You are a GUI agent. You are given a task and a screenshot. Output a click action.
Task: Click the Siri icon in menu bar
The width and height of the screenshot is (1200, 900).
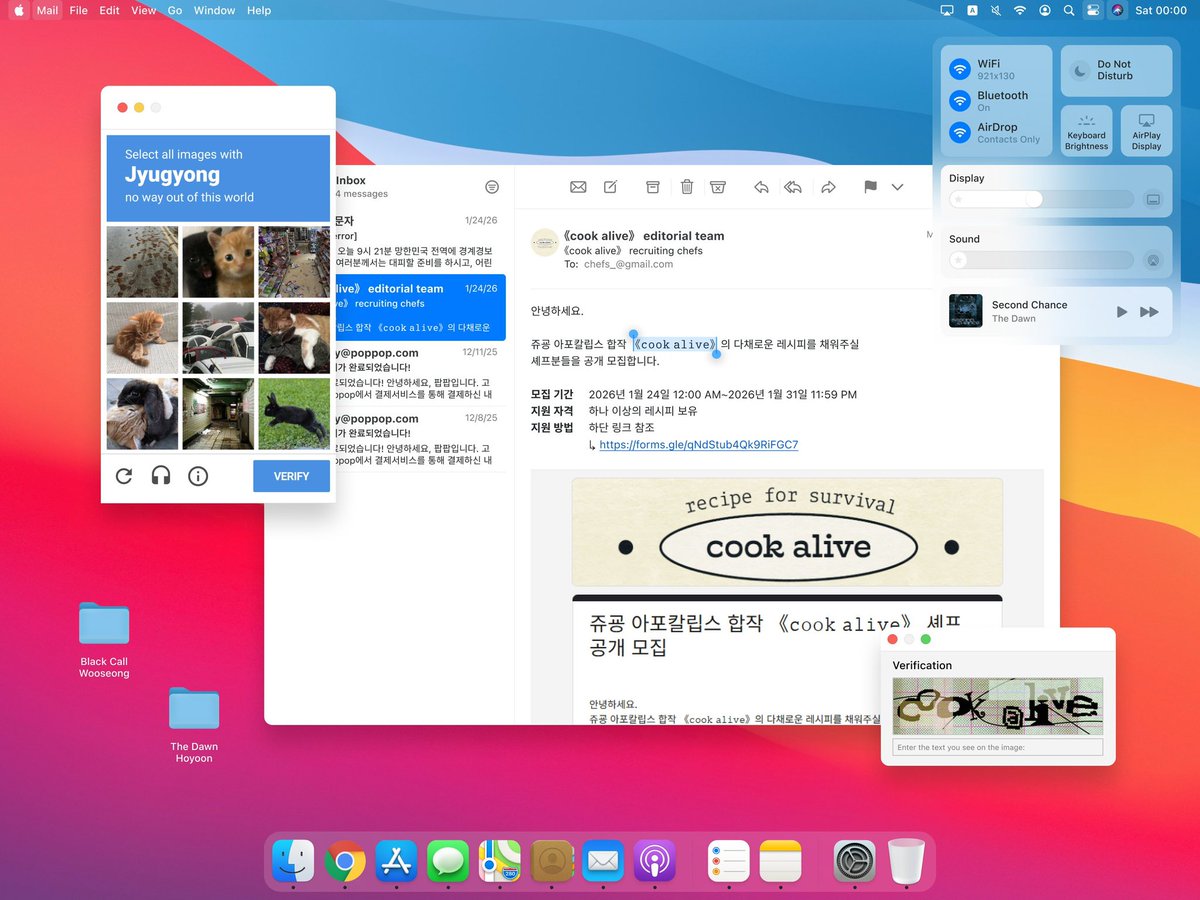(x=1117, y=10)
